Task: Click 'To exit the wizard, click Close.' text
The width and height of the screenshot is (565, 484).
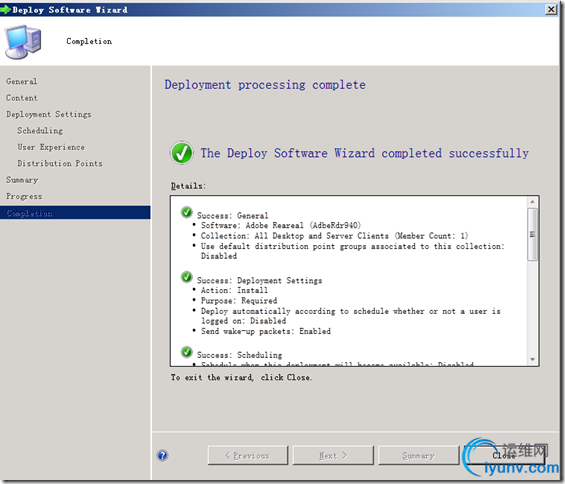Action: 241,377
